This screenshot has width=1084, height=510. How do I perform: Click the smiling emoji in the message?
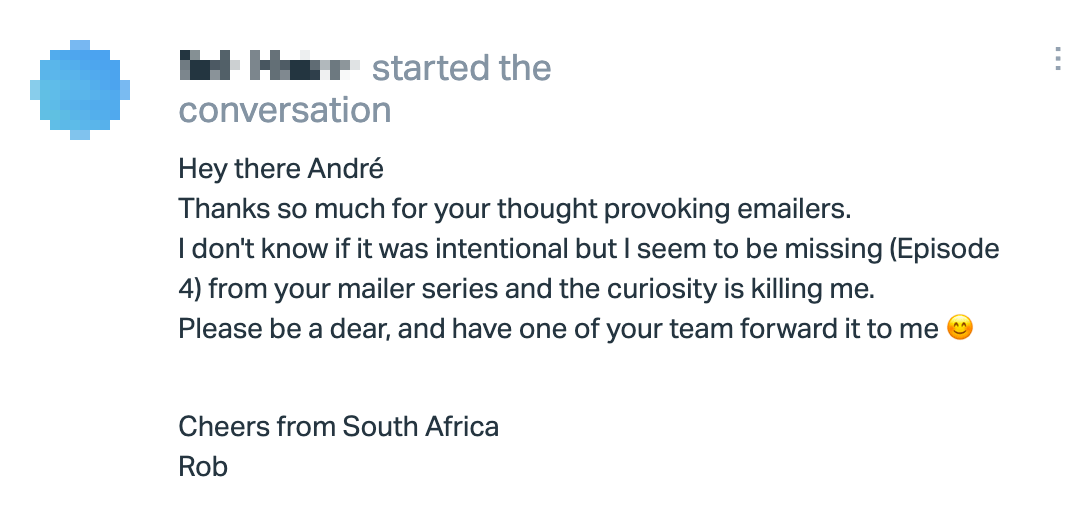click(x=960, y=328)
